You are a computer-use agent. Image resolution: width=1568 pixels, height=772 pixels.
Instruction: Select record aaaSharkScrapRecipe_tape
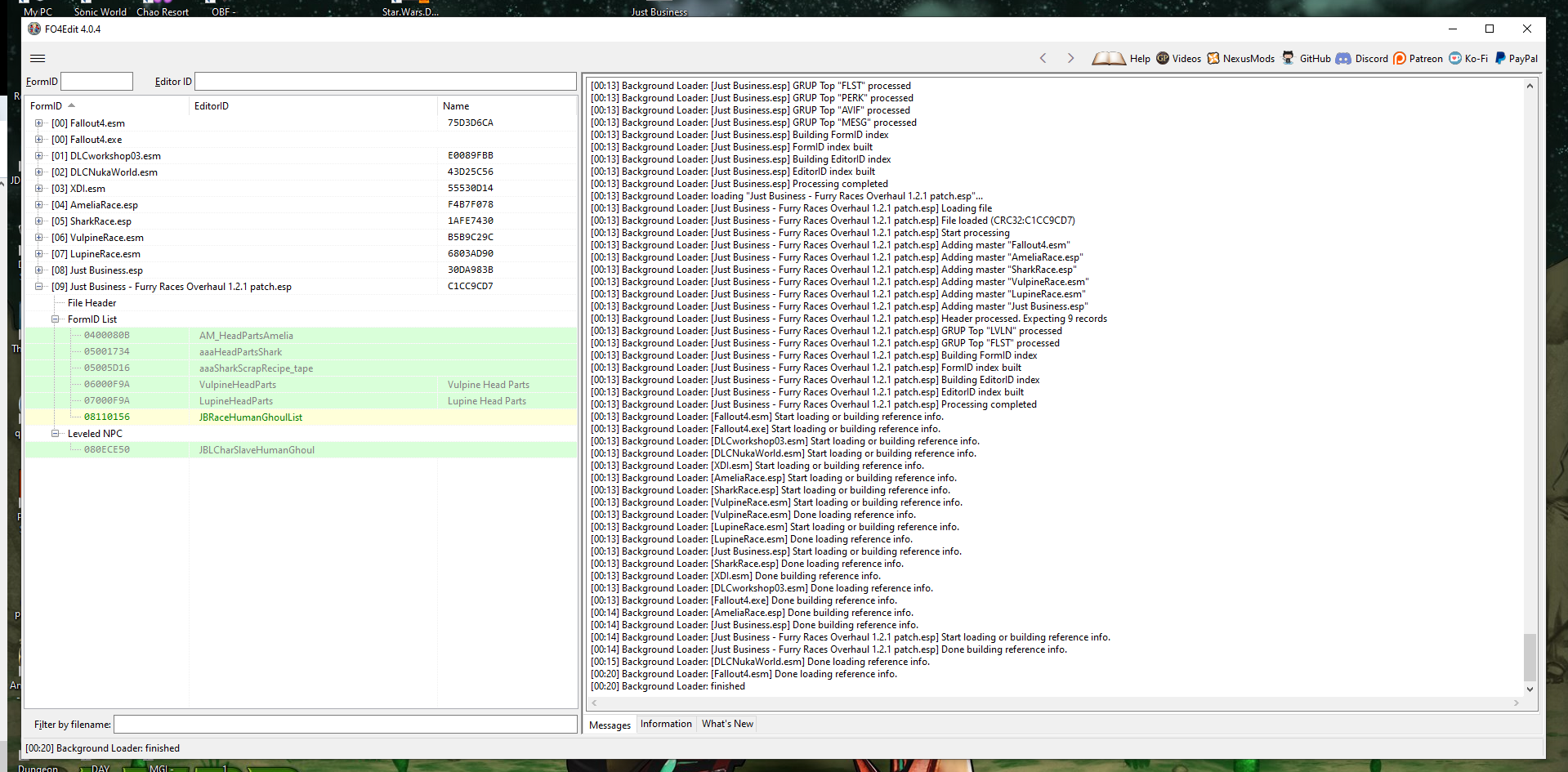point(301,368)
